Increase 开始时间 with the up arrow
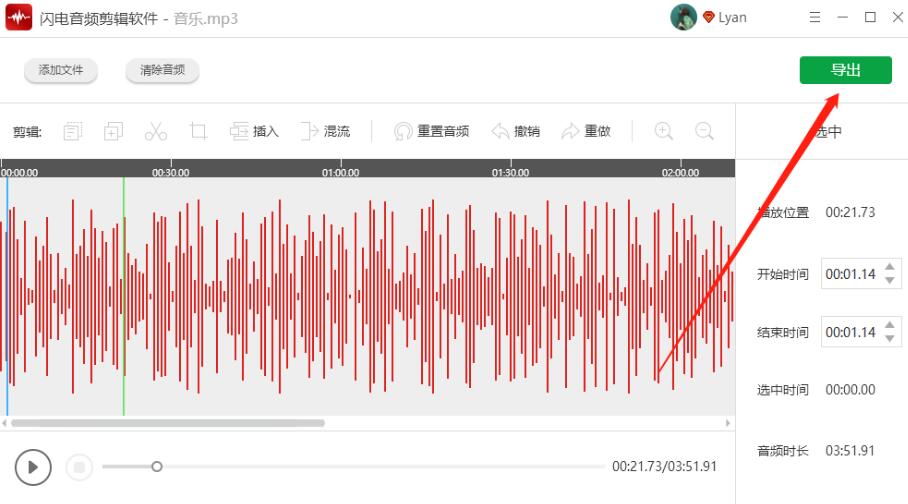This screenshot has height=504, width=908. point(890,267)
